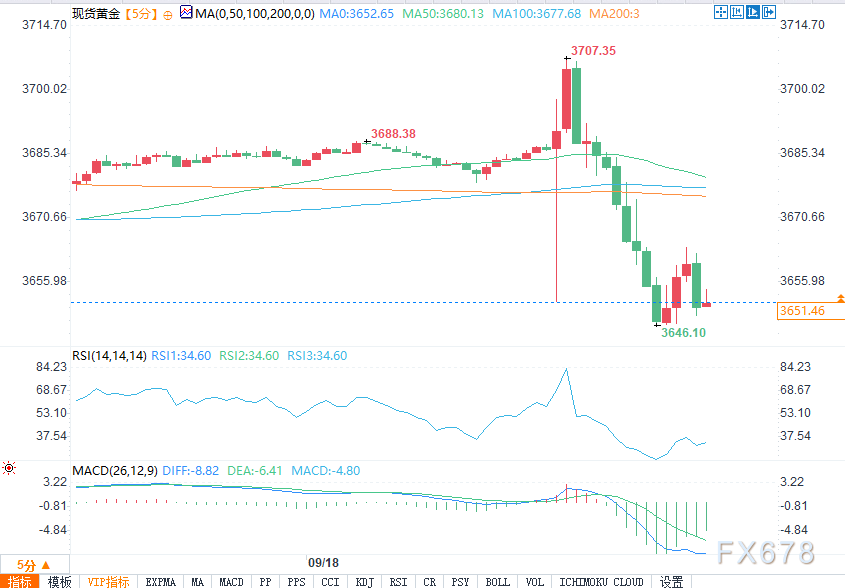Click the EXPMA indicator button

tap(161, 582)
